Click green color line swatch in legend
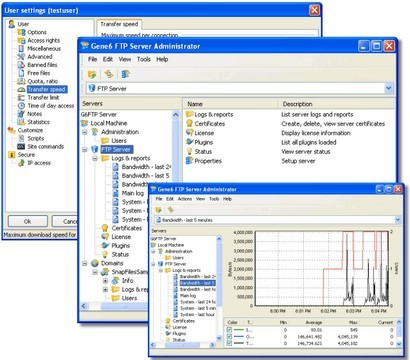This screenshot has width=410, height=360. [239, 330]
